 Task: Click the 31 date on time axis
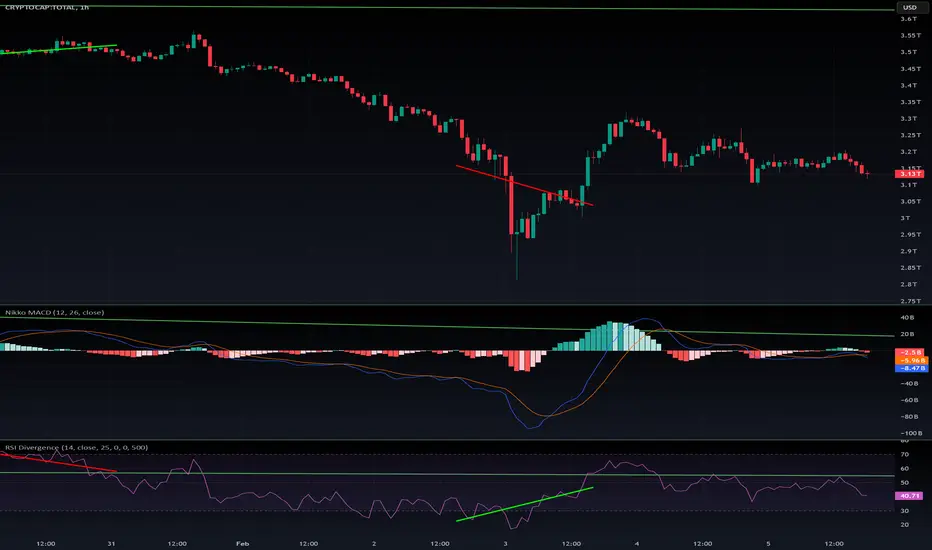coord(111,543)
